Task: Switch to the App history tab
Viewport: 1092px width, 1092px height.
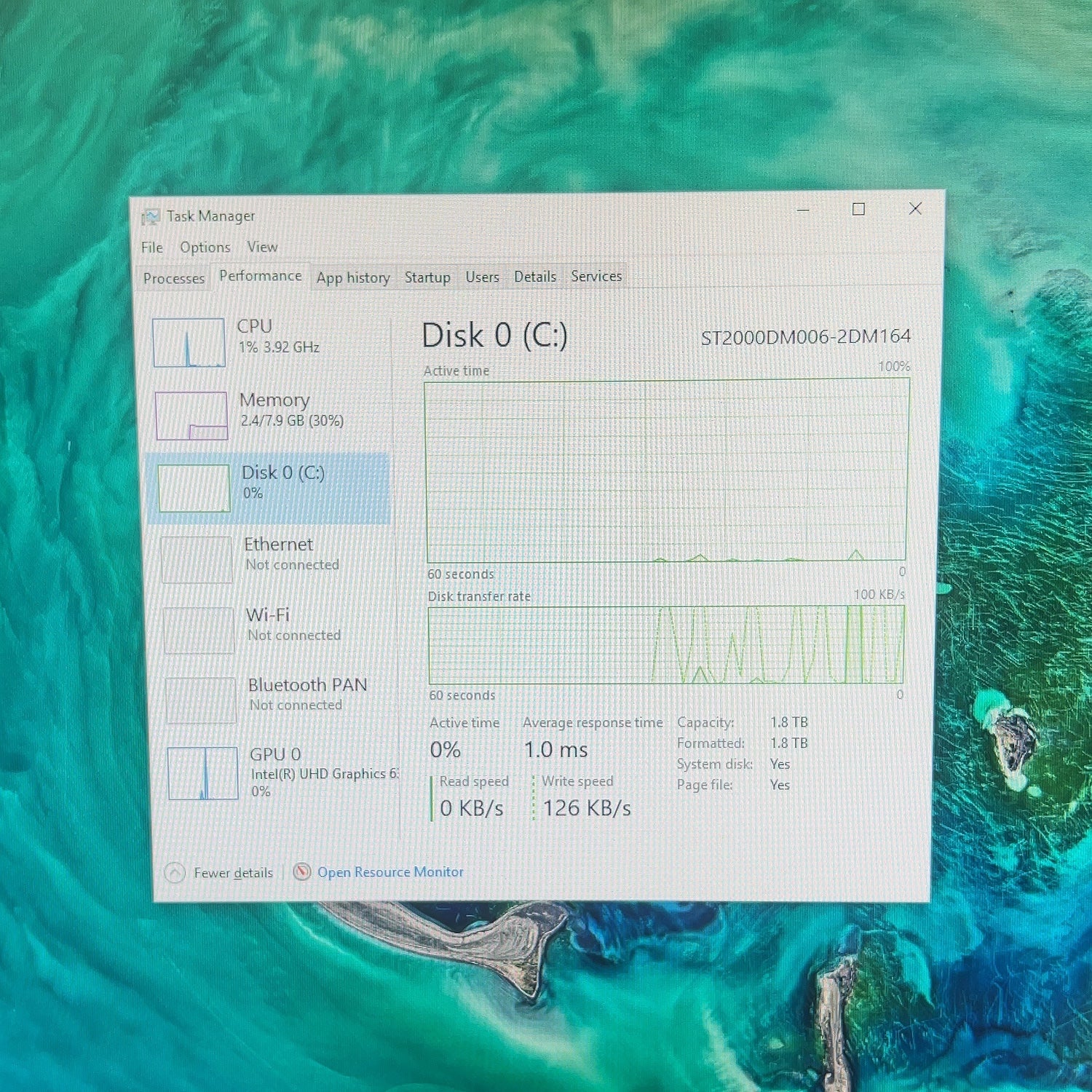Action: pos(353,277)
